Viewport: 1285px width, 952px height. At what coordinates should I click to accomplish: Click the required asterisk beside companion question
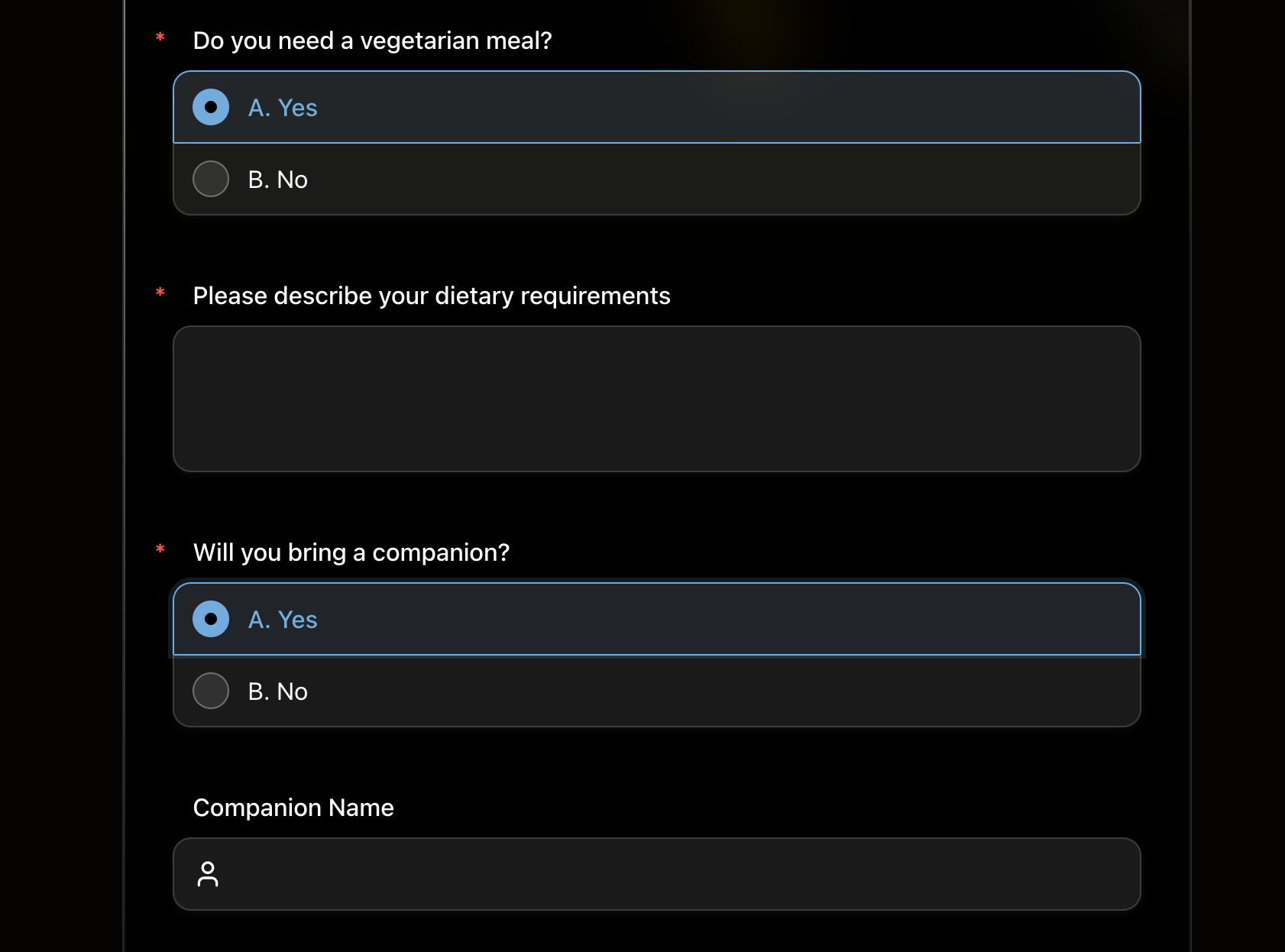(159, 549)
